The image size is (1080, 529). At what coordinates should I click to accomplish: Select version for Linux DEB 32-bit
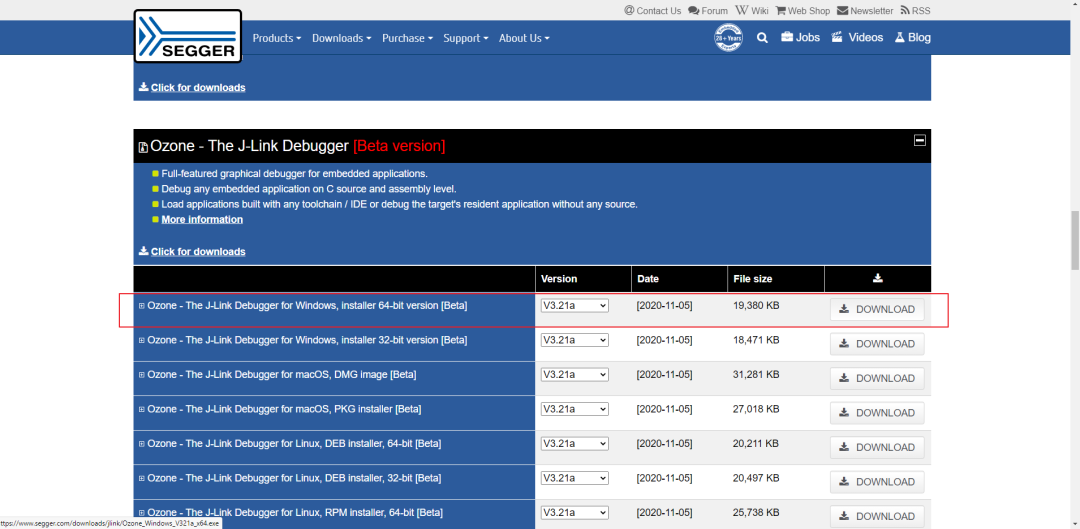574,477
